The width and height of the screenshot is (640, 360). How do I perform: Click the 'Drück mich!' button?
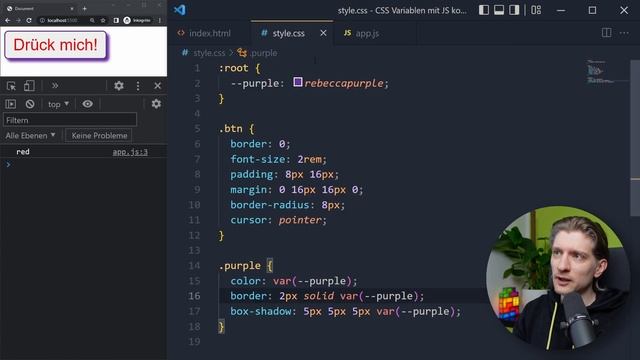[x=56, y=45]
